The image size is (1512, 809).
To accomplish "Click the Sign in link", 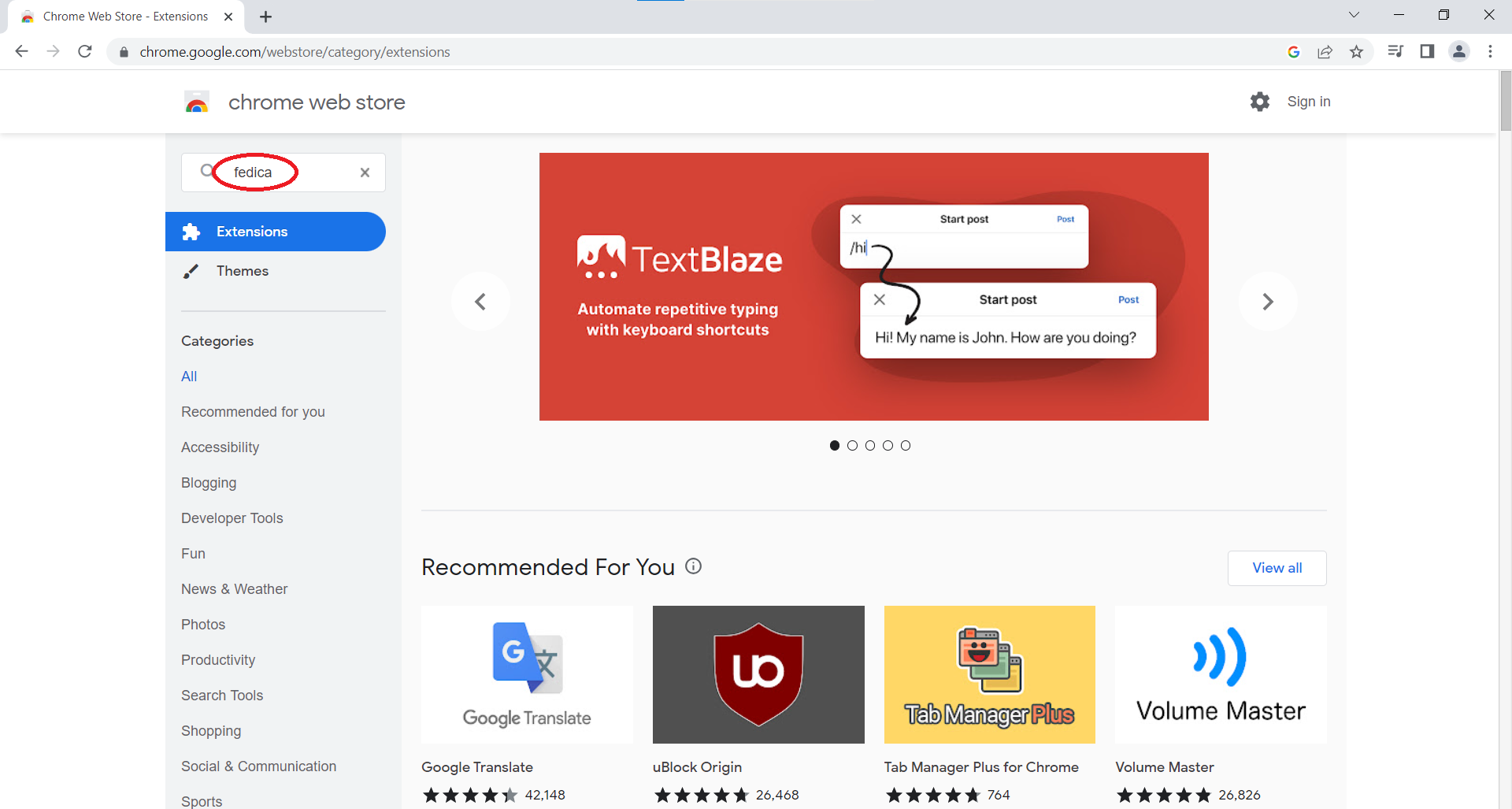I will pyautogui.click(x=1308, y=102).
